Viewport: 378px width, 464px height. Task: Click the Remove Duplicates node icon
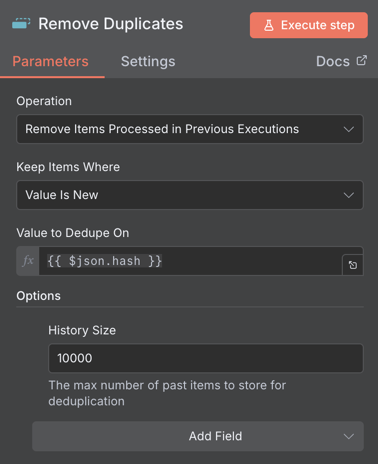pyautogui.click(x=21, y=24)
